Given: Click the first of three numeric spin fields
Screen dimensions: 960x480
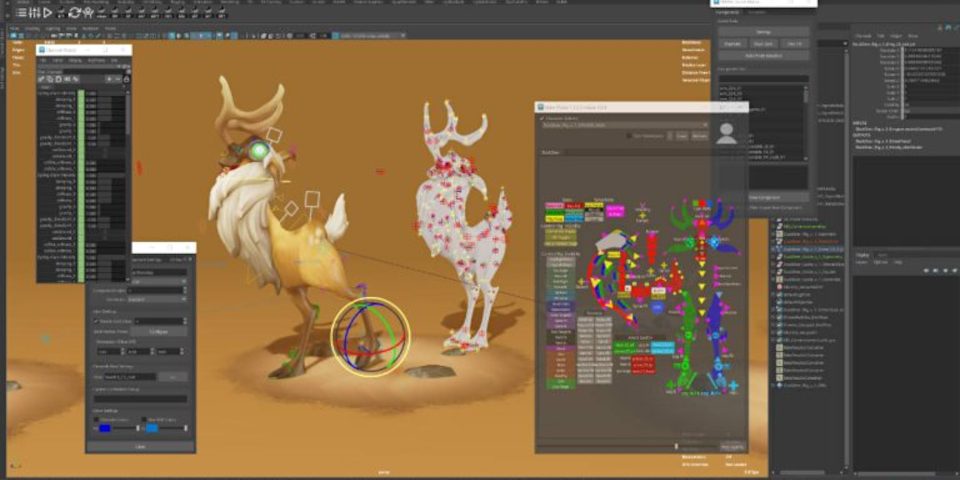Looking at the screenshot, I should coord(110,351).
